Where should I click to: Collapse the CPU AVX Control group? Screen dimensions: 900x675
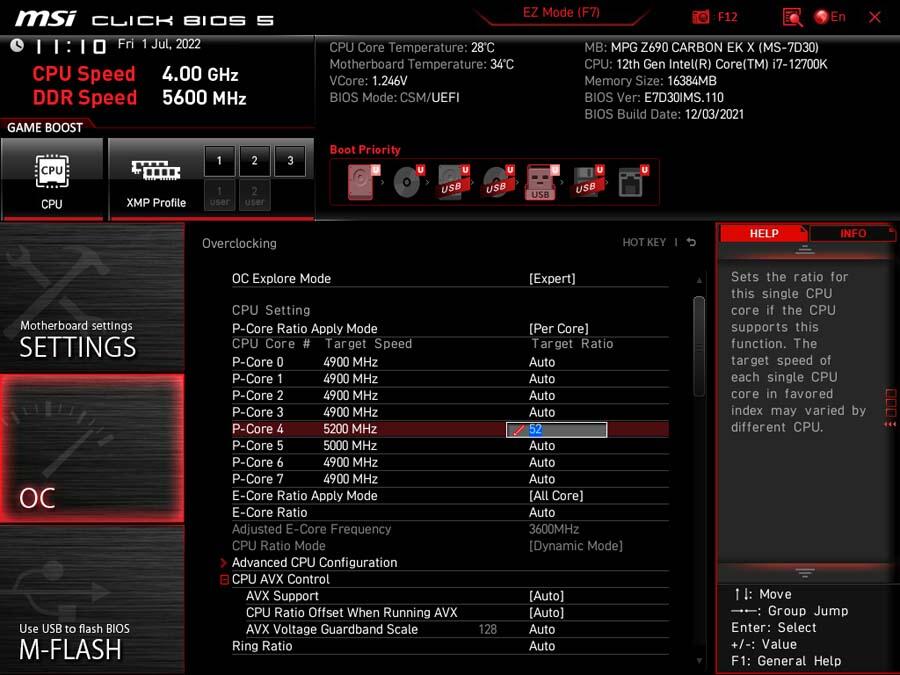[x=224, y=580]
